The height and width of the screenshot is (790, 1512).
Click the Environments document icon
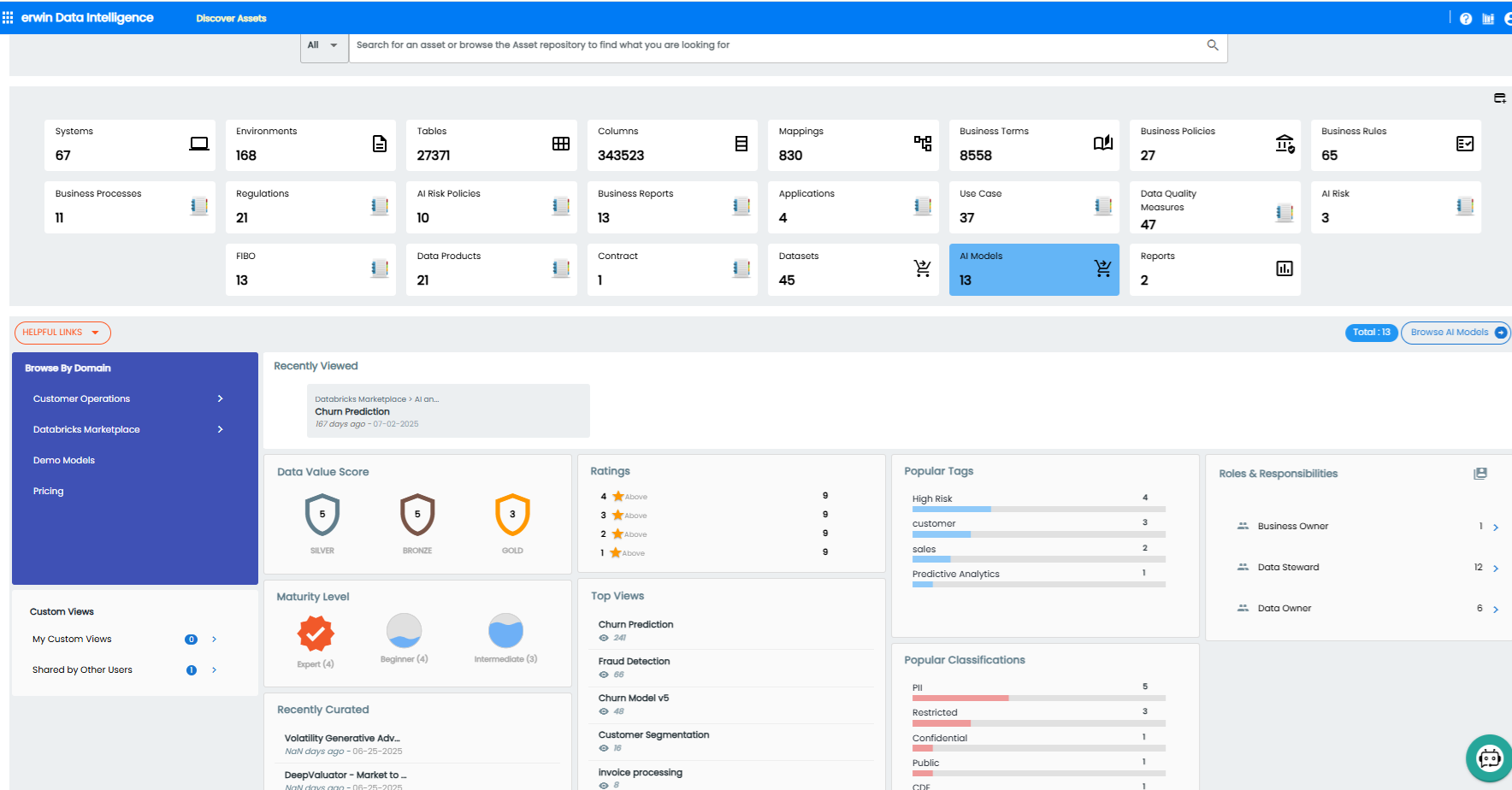pyautogui.click(x=380, y=144)
